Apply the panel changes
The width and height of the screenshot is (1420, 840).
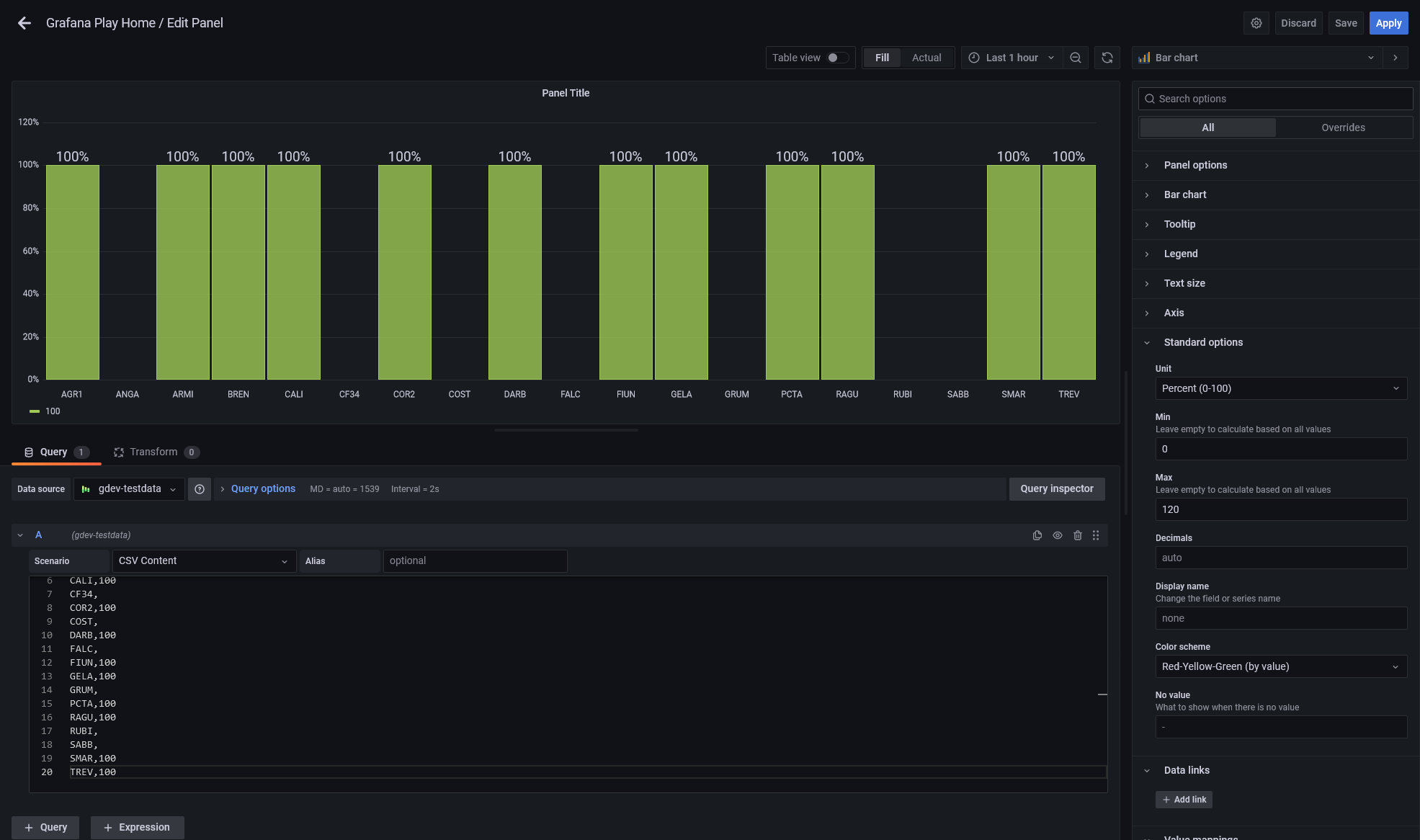click(1388, 22)
